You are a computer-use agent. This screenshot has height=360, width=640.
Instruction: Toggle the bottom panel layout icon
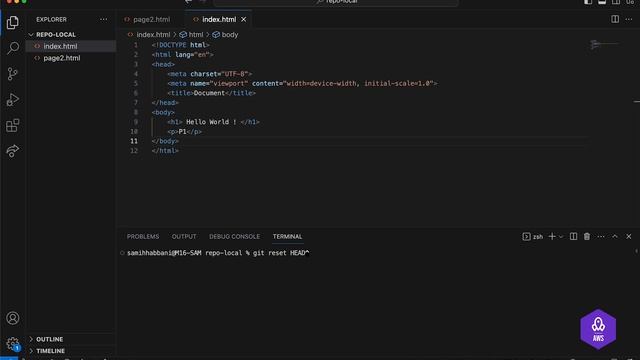[x=602, y=2]
